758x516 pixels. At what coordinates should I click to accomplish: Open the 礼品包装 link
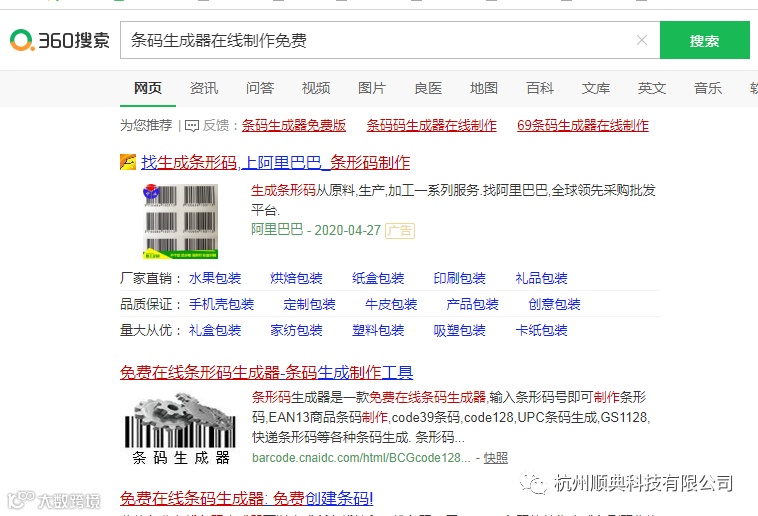tap(541, 278)
